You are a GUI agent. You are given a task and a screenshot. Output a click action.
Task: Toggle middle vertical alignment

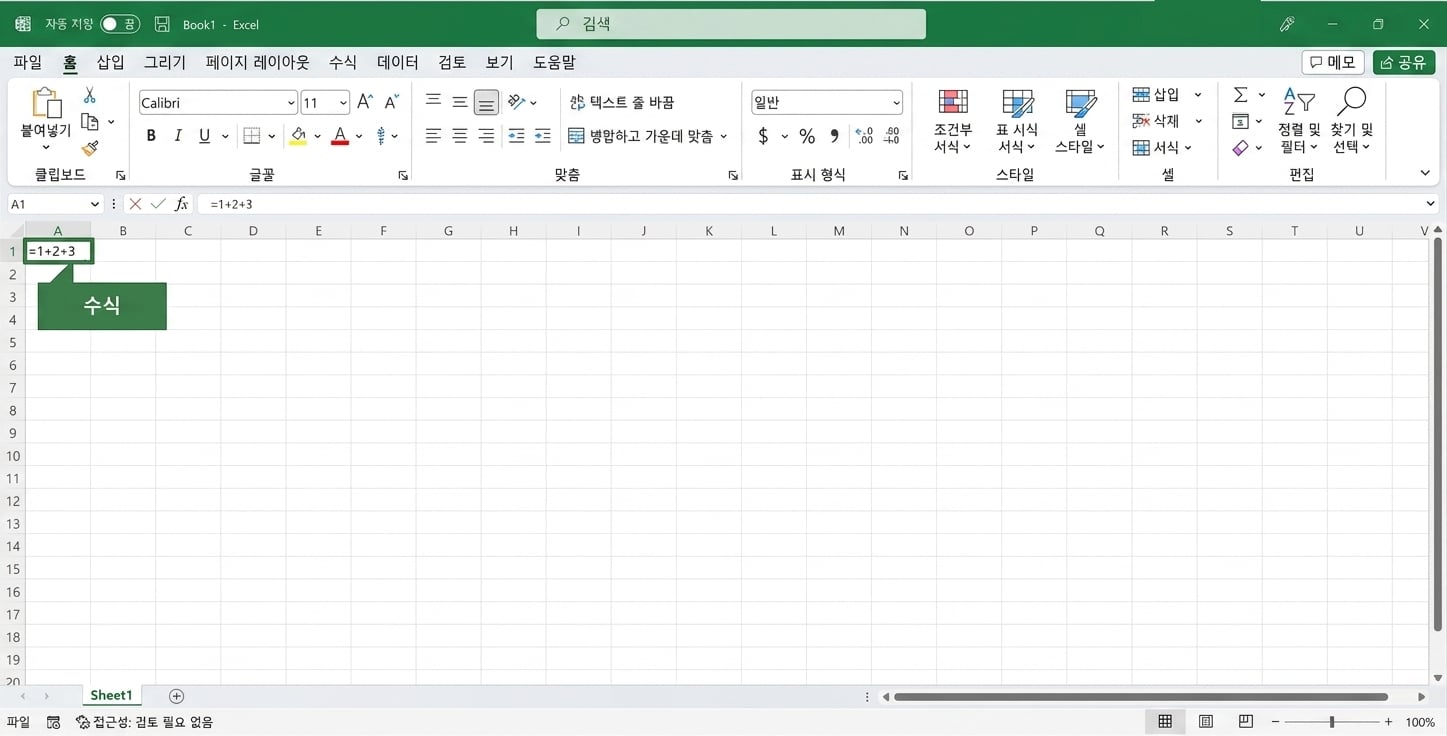pos(459,101)
